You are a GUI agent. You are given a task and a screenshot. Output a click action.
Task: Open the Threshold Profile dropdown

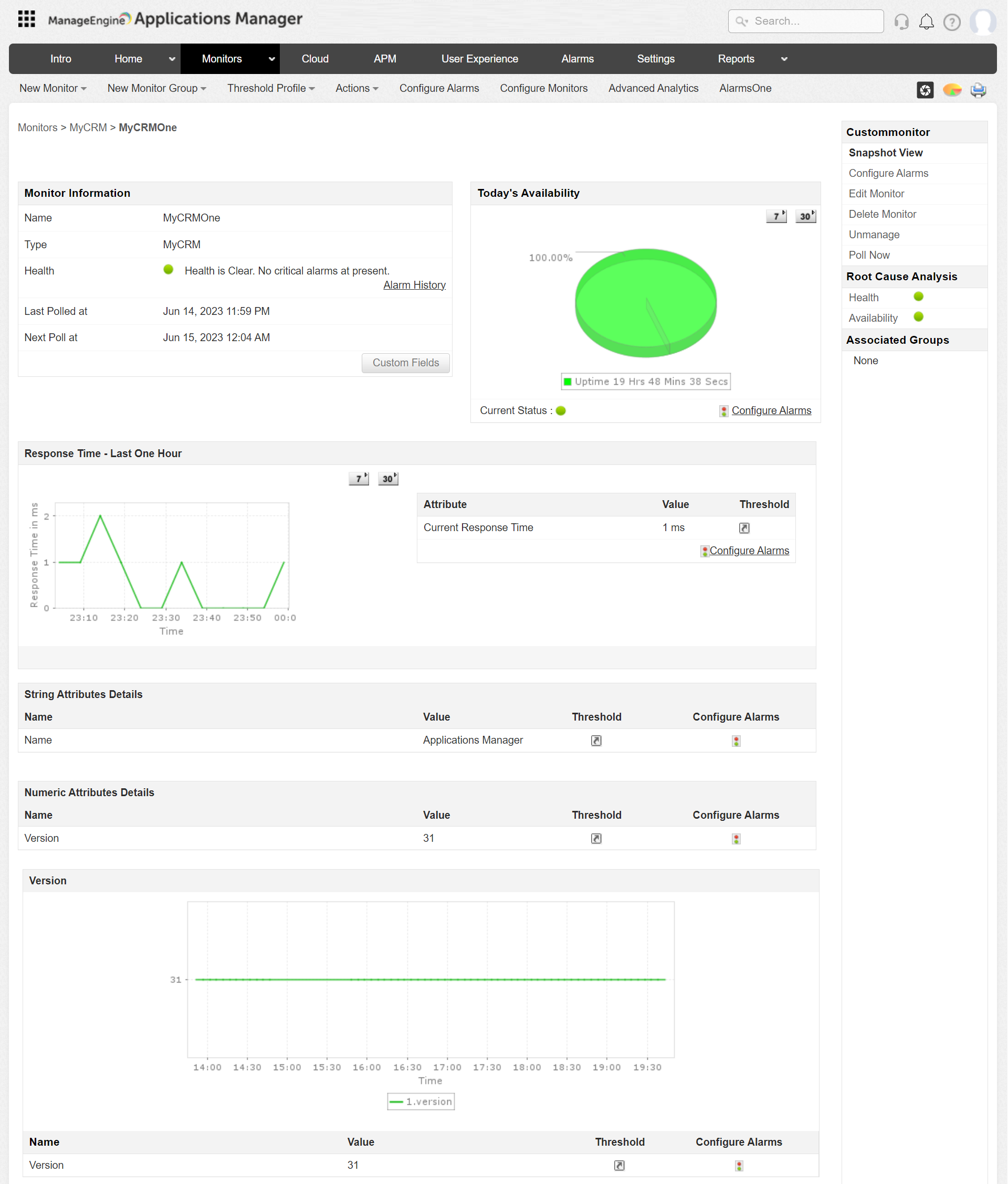pyautogui.click(x=271, y=89)
